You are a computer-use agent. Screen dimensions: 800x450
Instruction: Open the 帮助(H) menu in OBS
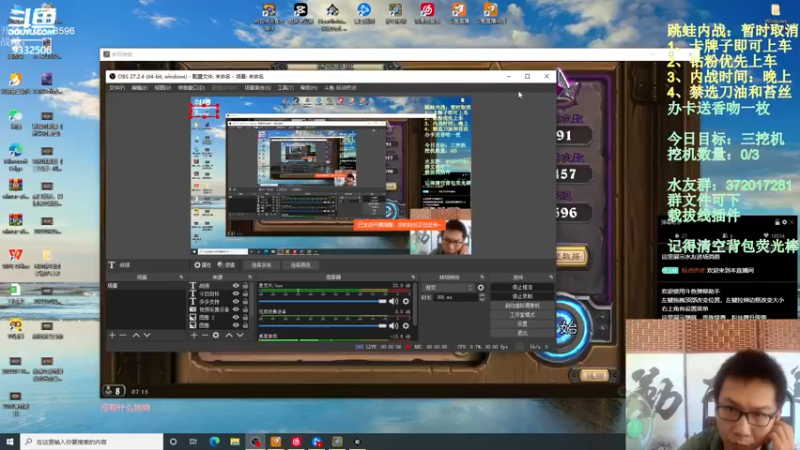[x=309, y=88]
